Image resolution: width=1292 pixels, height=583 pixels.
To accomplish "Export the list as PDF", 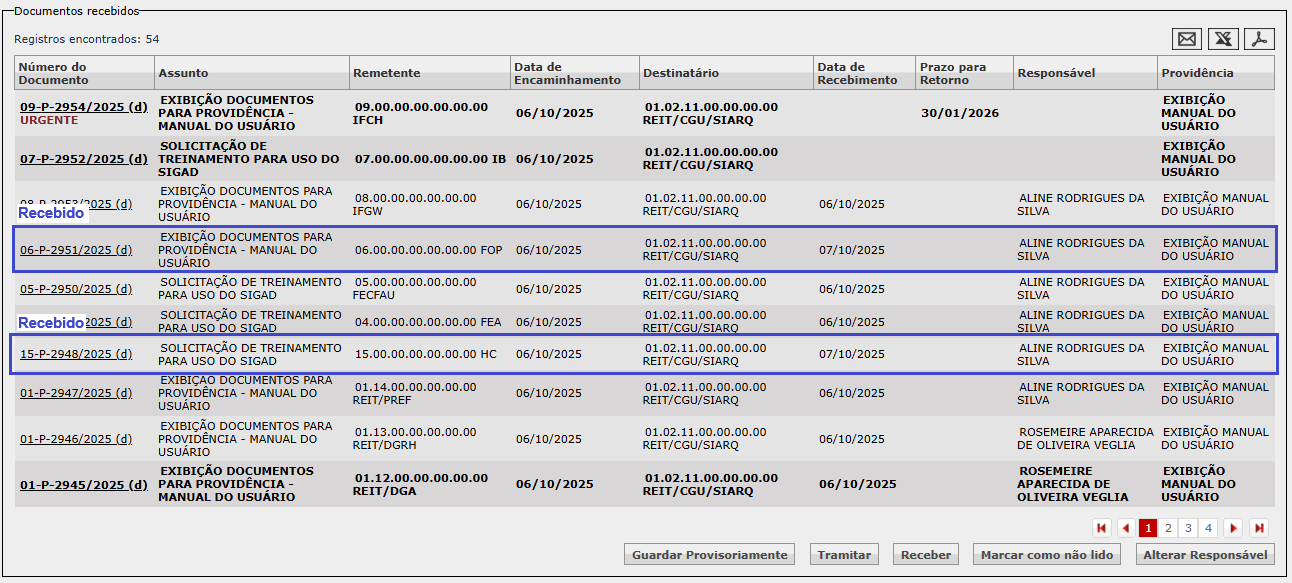I will point(1259,39).
